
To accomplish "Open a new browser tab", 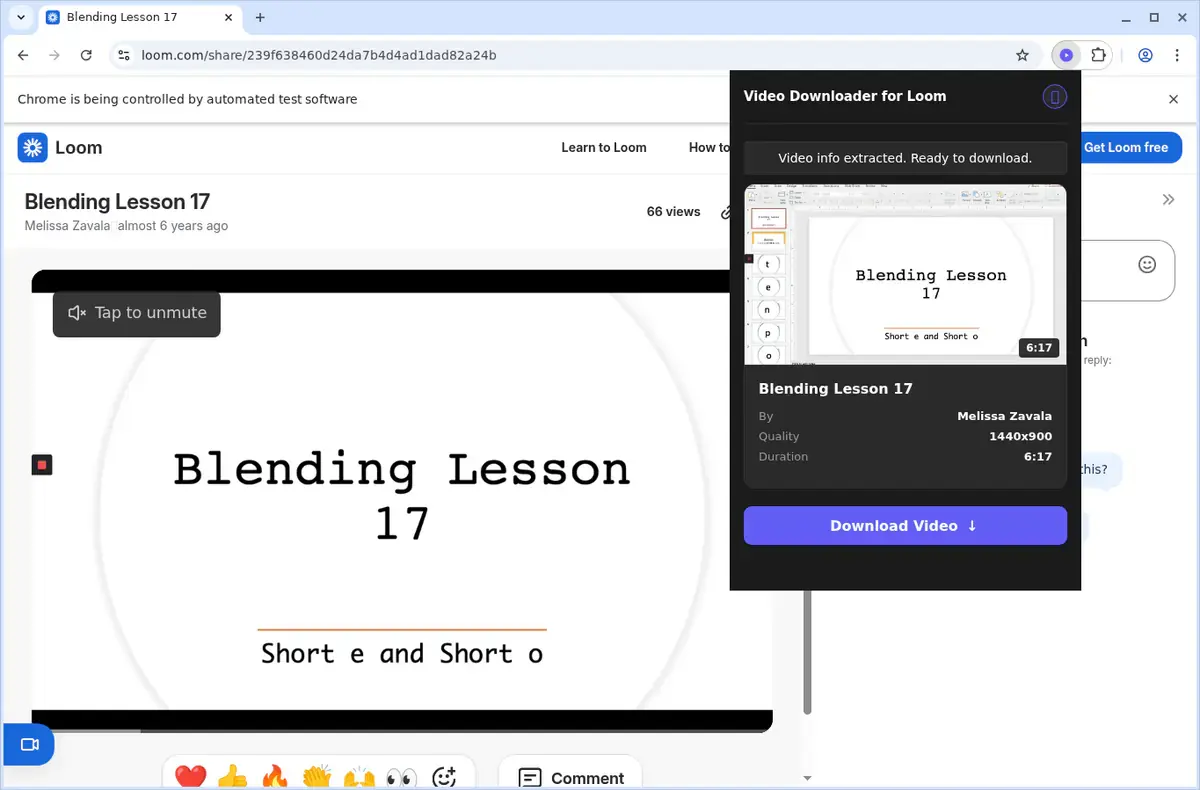I will [x=260, y=17].
